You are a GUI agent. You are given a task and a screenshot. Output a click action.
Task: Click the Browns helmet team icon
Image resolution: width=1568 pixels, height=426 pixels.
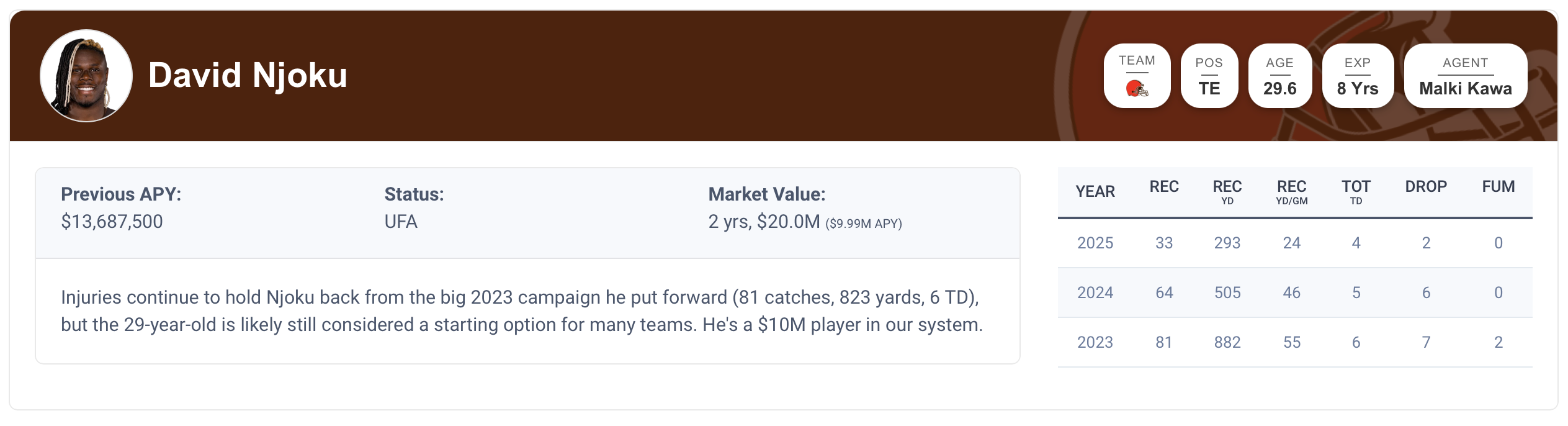tap(1137, 89)
